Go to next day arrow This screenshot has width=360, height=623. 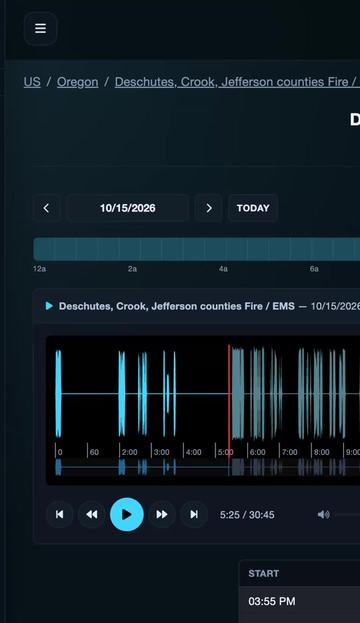(x=209, y=208)
